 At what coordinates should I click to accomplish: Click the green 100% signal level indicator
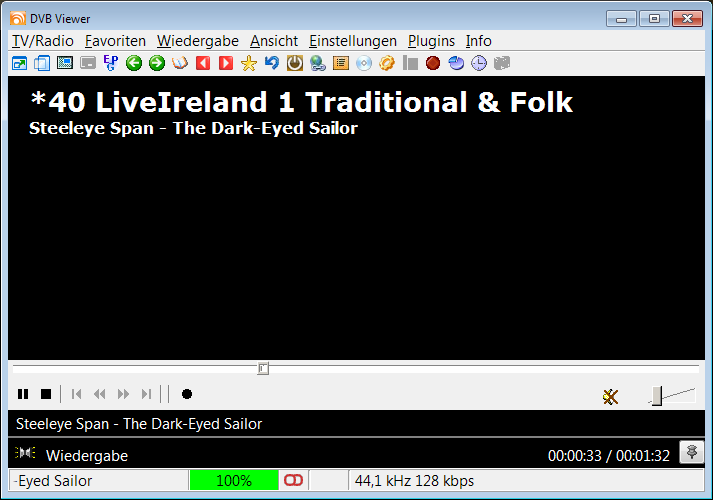234,480
